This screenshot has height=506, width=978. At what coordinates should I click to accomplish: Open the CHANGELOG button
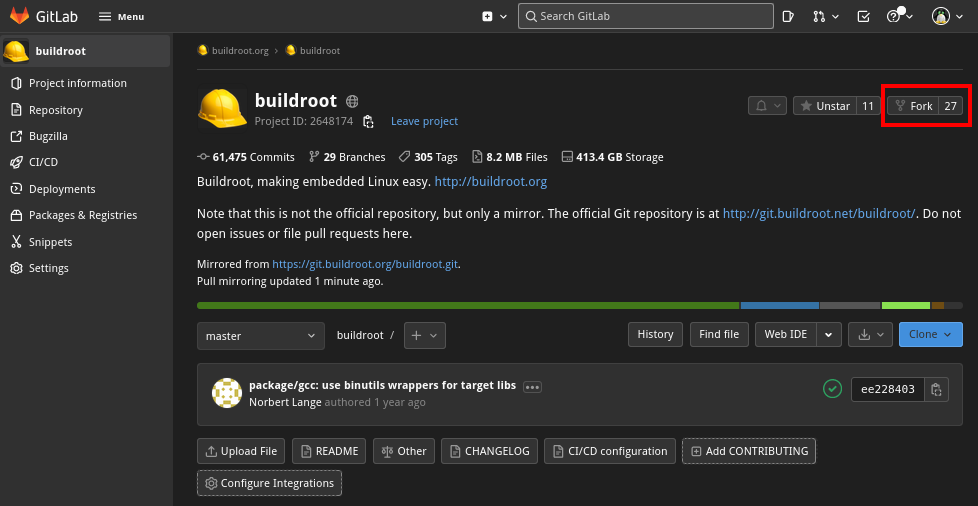pyautogui.click(x=489, y=451)
